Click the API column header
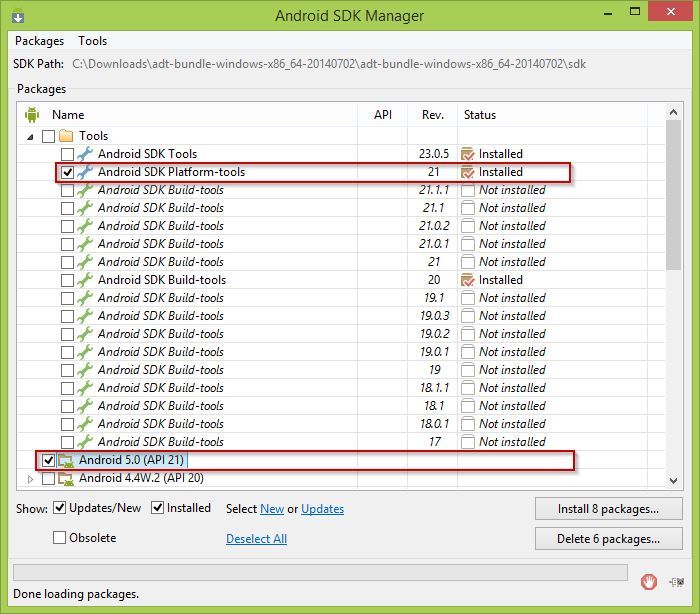The image size is (700, 614). [383, 115]
